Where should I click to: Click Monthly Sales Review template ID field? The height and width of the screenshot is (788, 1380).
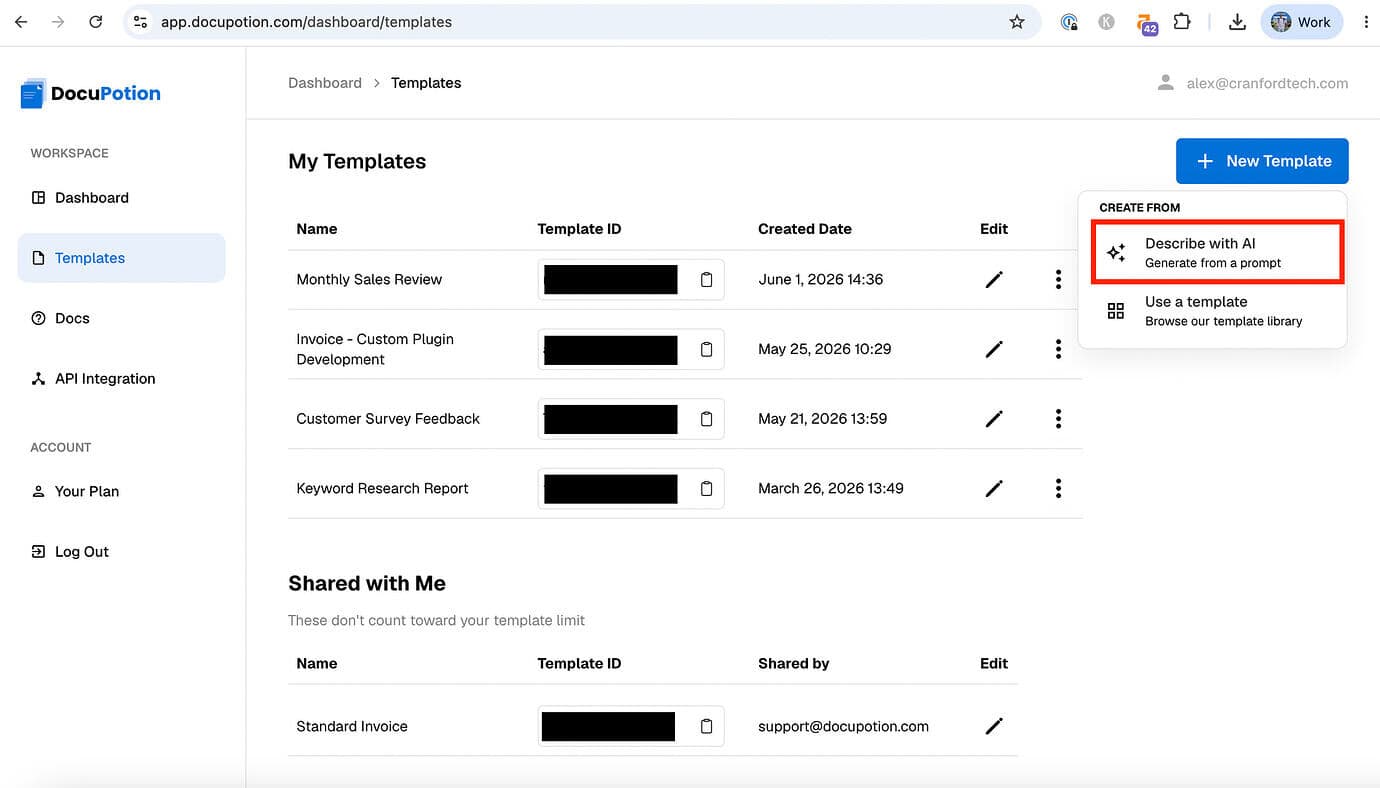[631, 280]
